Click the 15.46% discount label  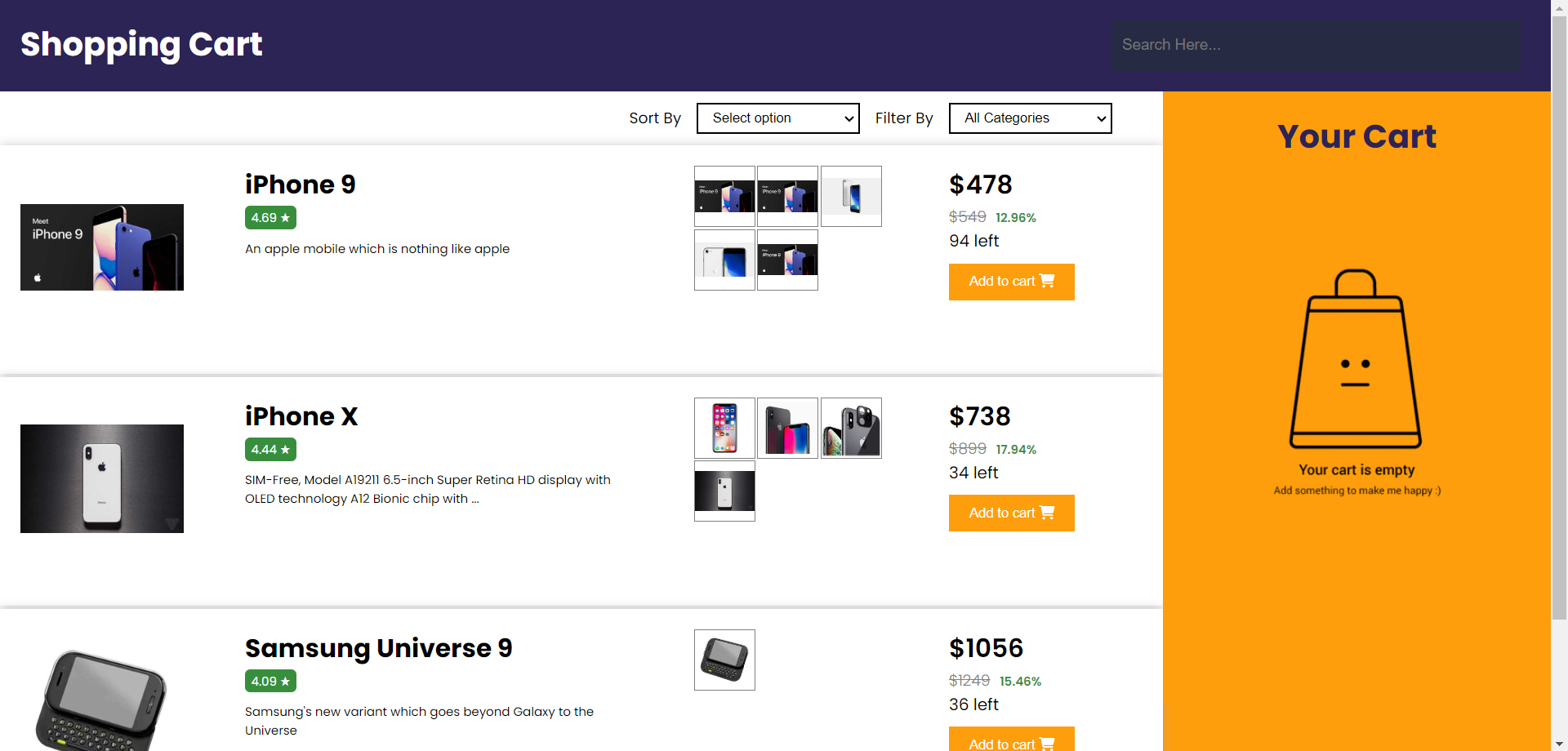point(1020,682)
